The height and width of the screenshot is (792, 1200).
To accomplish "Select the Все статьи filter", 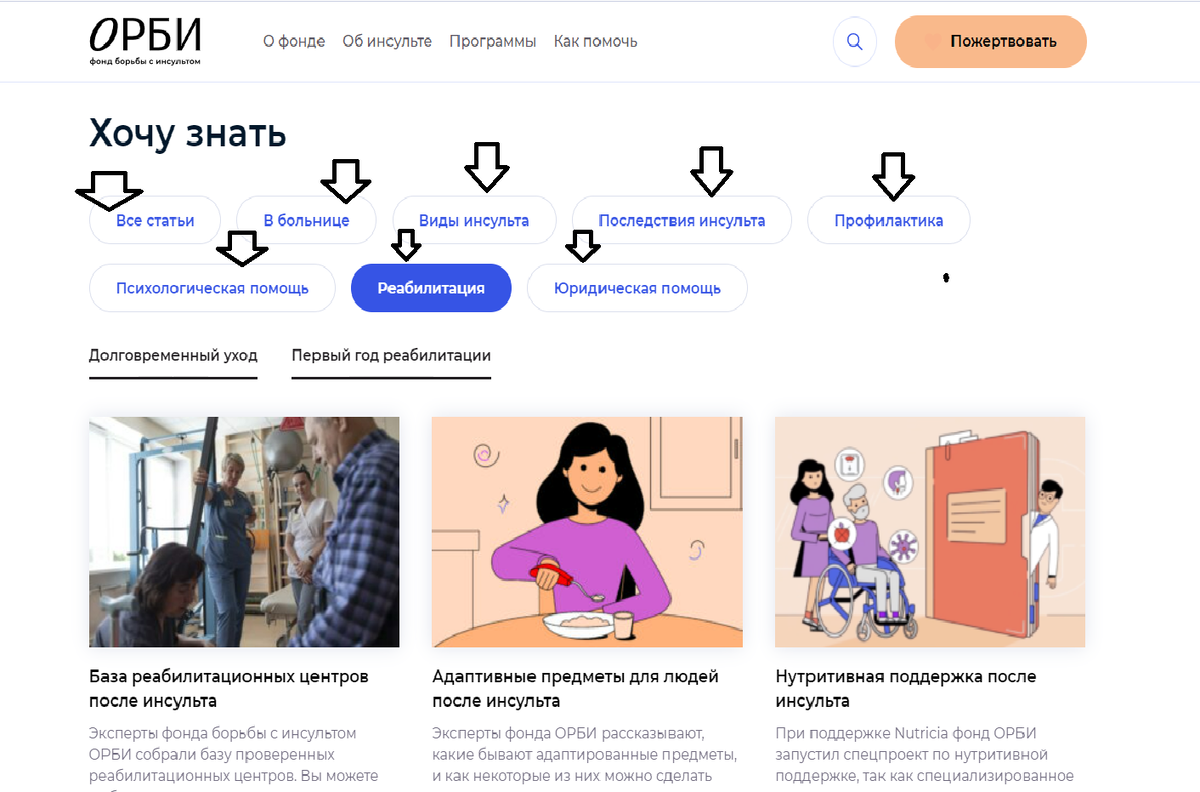I will [x=155, y=220].
